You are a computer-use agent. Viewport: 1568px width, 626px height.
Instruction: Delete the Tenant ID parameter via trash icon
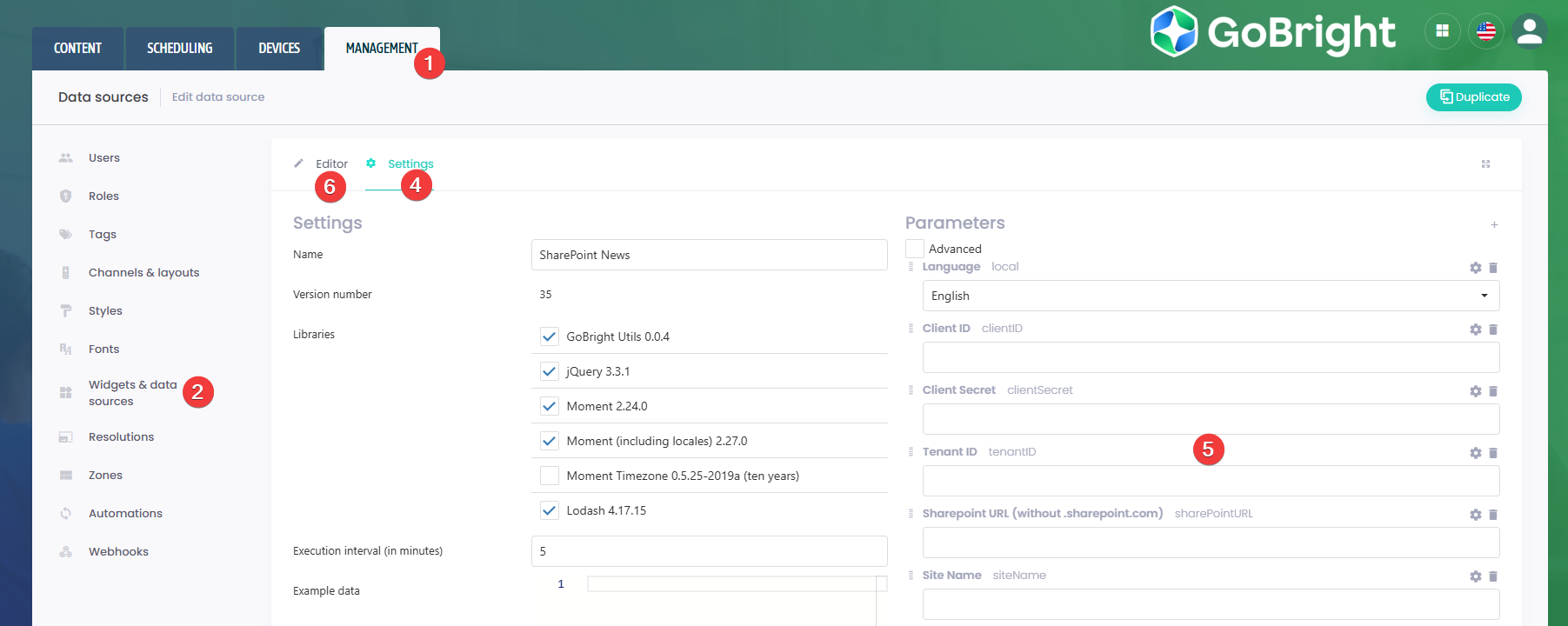[1493, 453]
